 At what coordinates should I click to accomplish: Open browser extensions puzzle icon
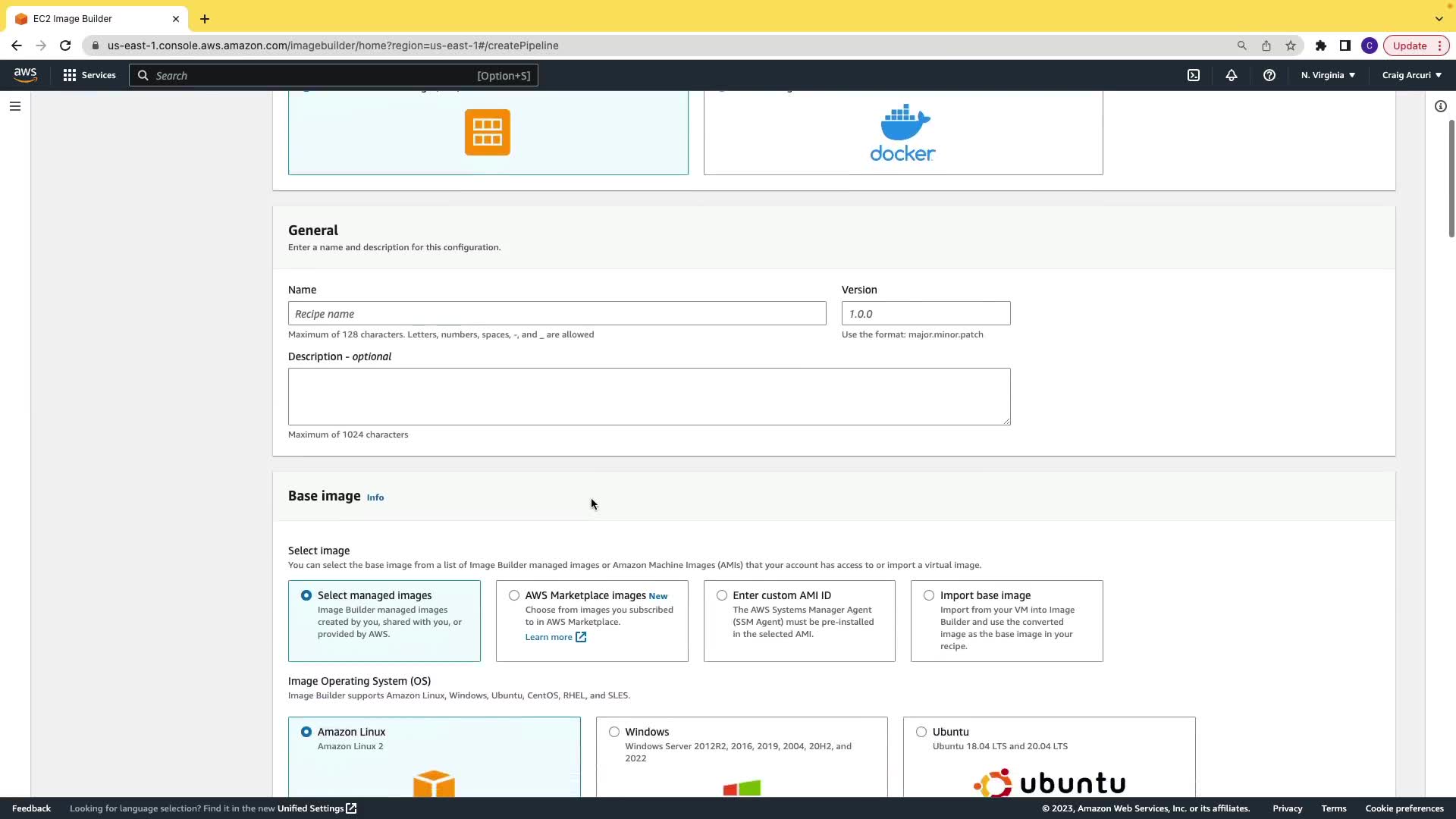[x=1320, y=45]
